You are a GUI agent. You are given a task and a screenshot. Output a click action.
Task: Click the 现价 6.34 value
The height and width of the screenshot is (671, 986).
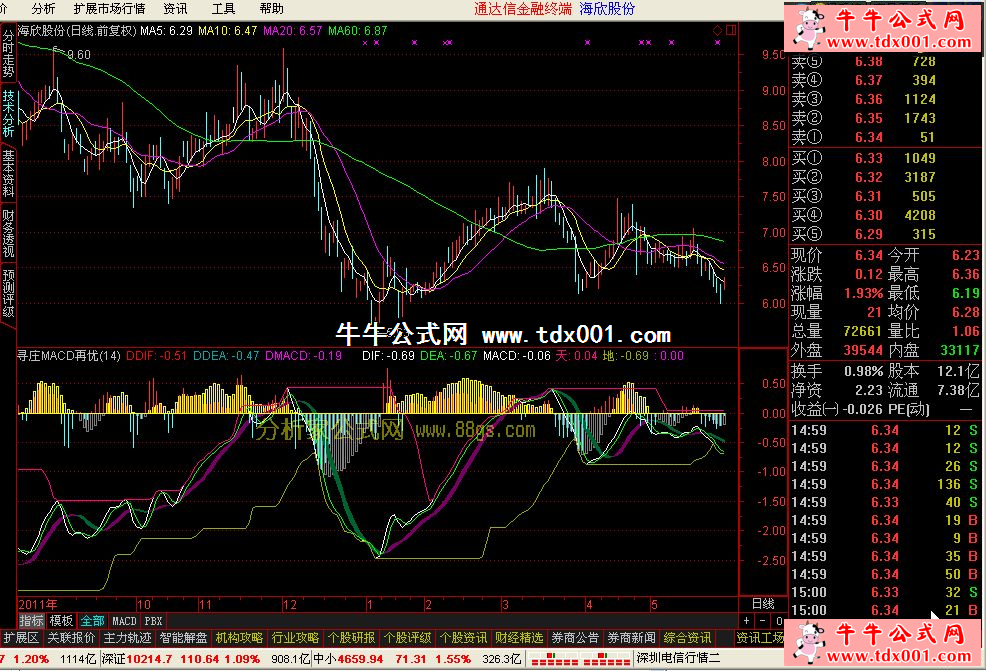click(x=868, y=255)
